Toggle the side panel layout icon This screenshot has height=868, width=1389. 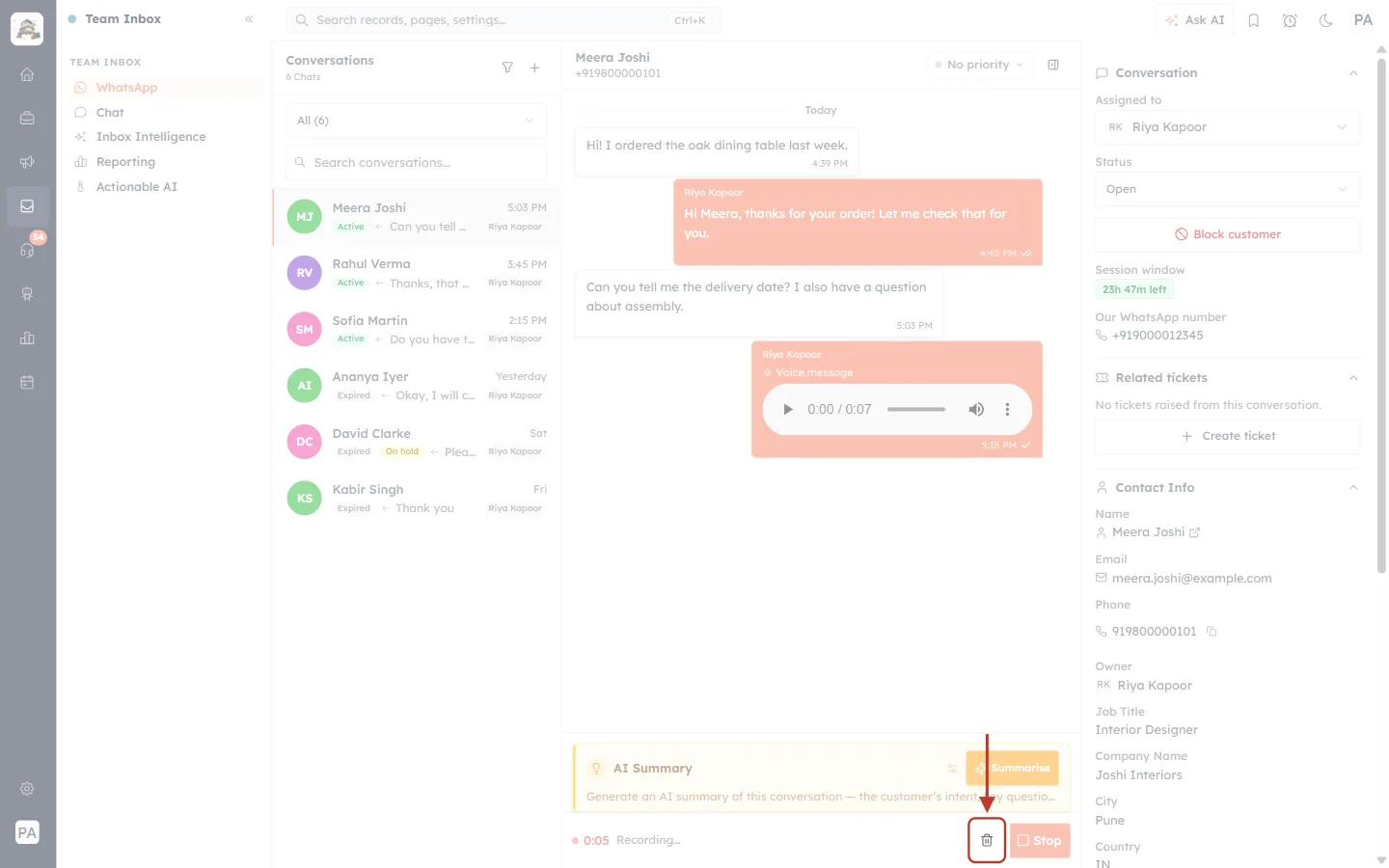[x=1053, y=65]
